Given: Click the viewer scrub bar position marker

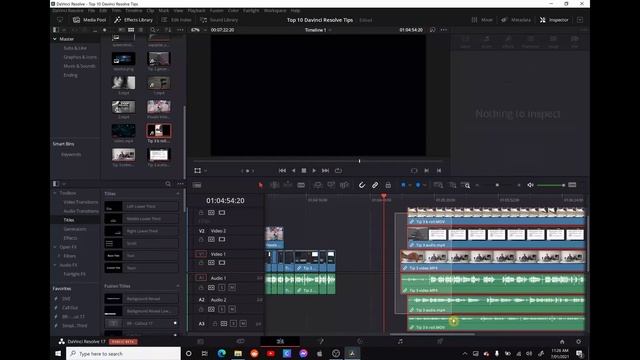Looking at the screenshot, I should [x=359, y=161].
